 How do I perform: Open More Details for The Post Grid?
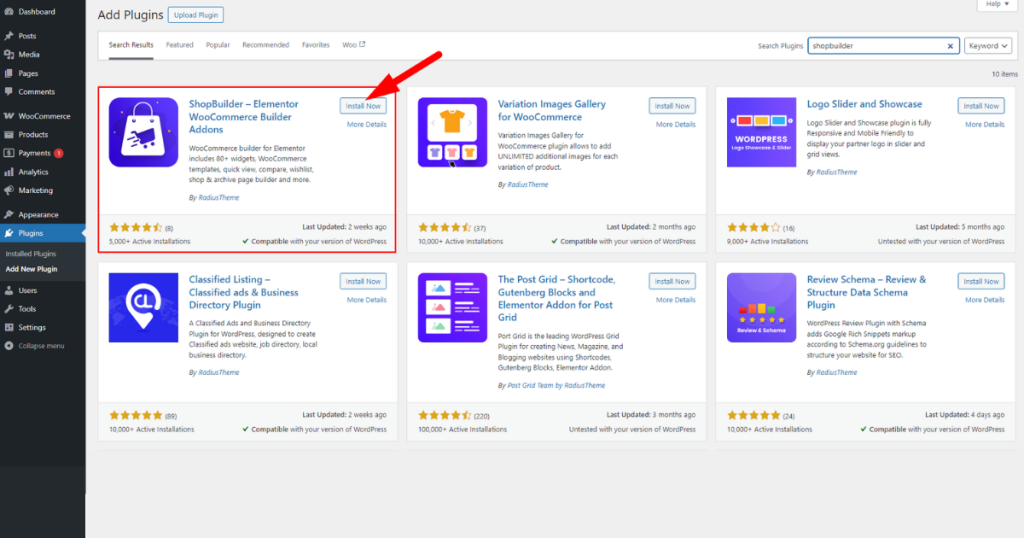click(675, 300)
